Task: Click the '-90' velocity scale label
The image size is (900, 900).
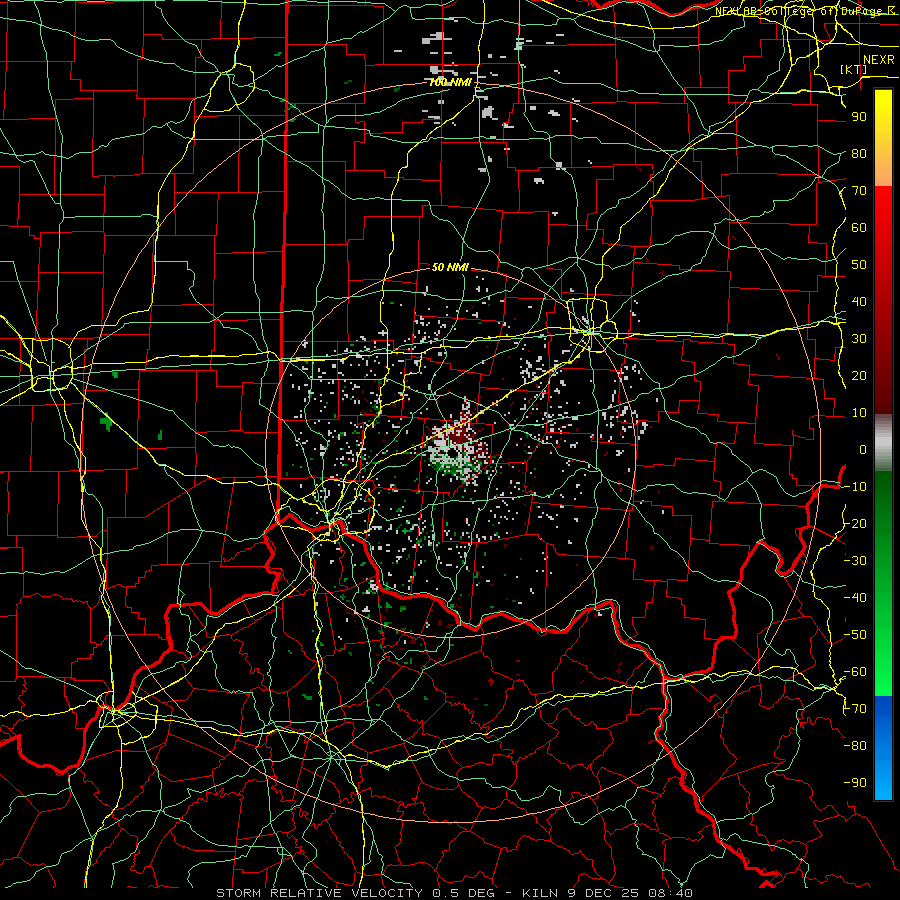Action: tap(855, 783)
